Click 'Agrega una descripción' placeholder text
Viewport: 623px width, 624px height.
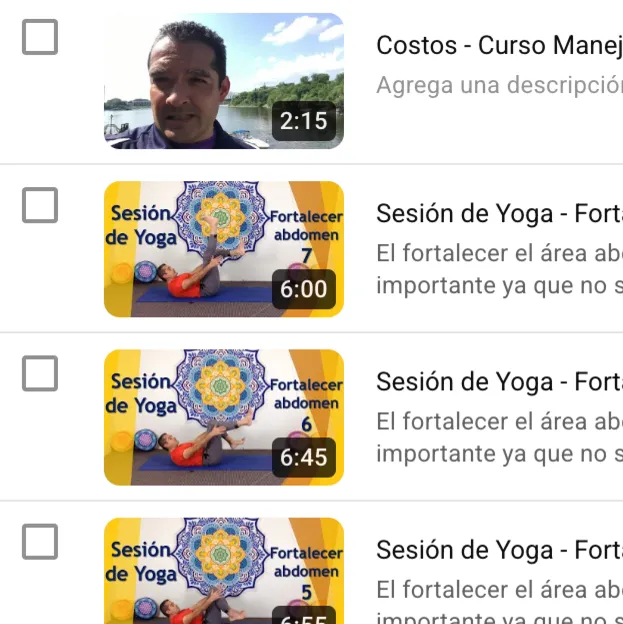click(500, 85)
